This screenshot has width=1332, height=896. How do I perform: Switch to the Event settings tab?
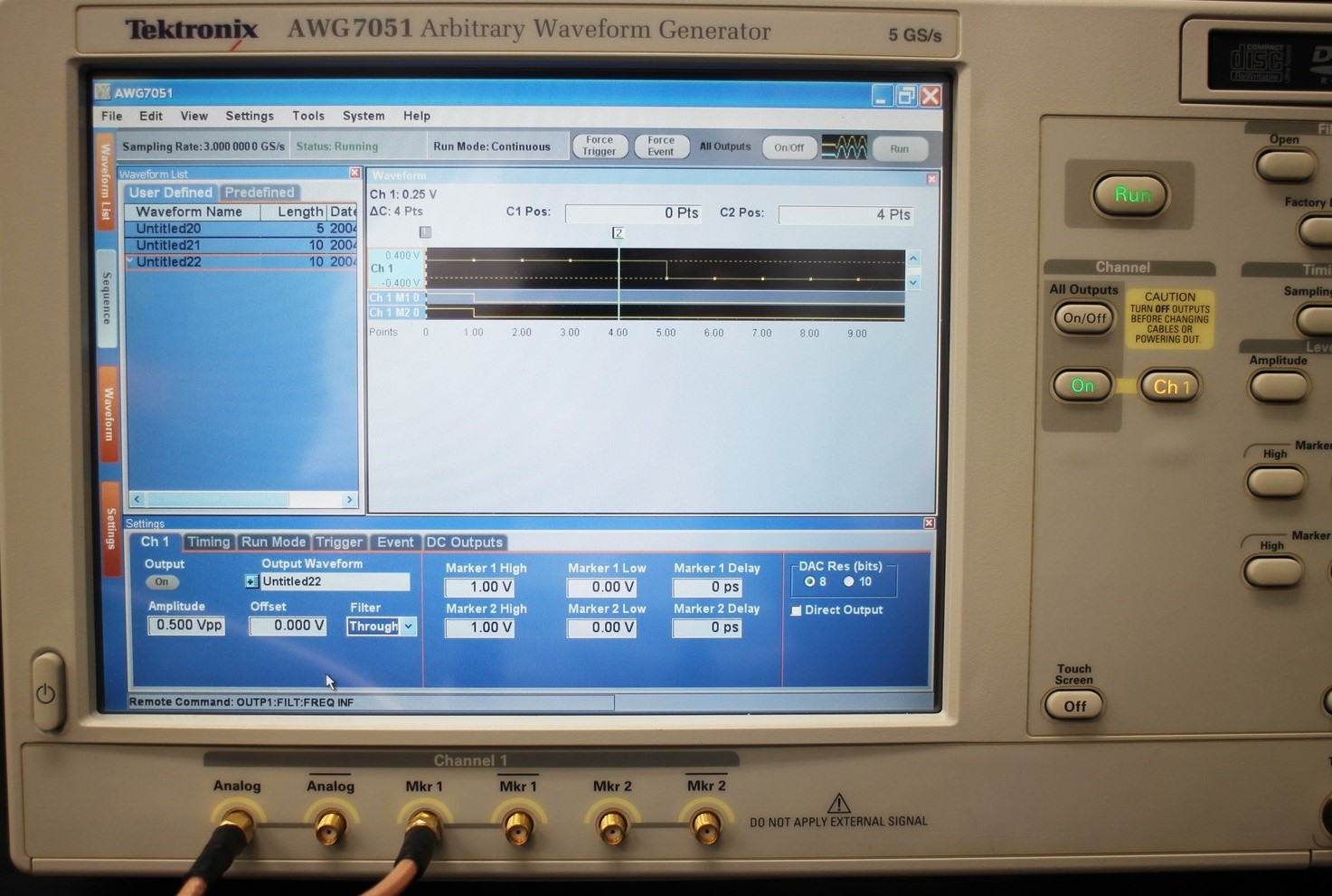point(395,542)
